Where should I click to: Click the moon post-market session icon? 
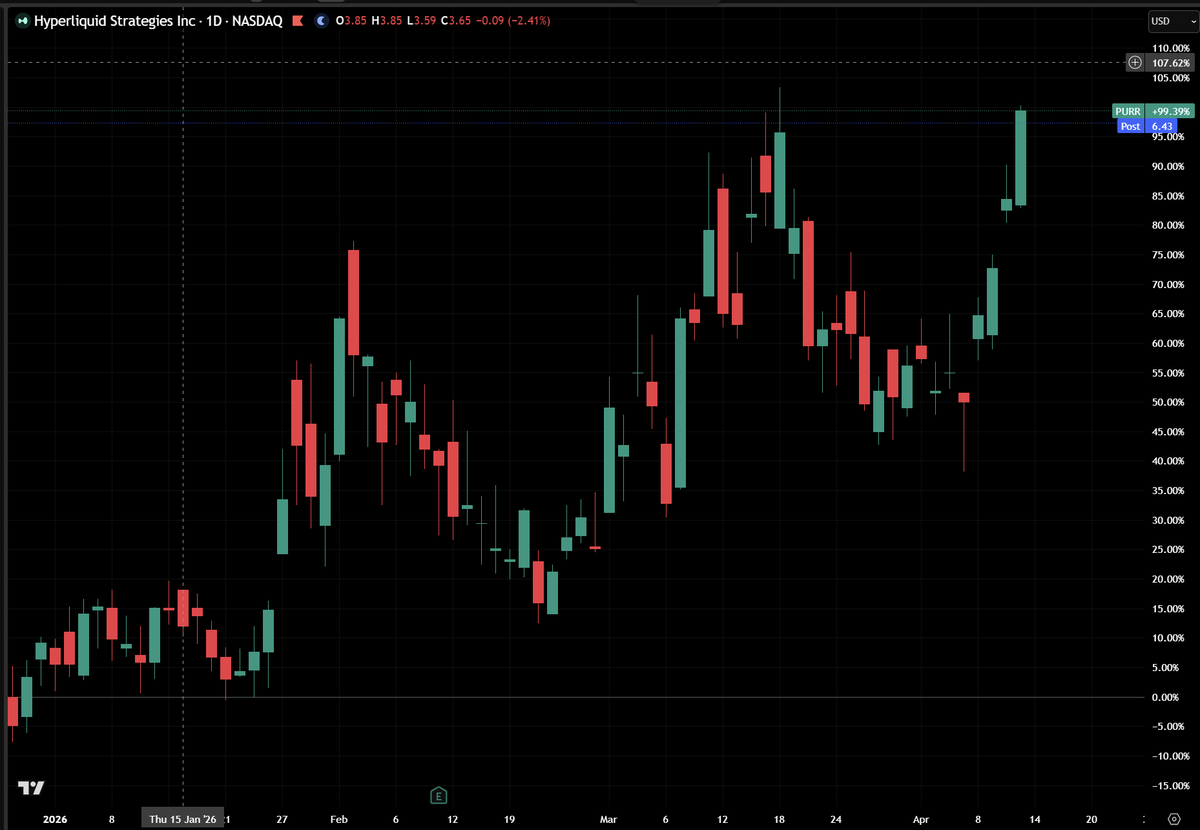click(x=320, y=20)
